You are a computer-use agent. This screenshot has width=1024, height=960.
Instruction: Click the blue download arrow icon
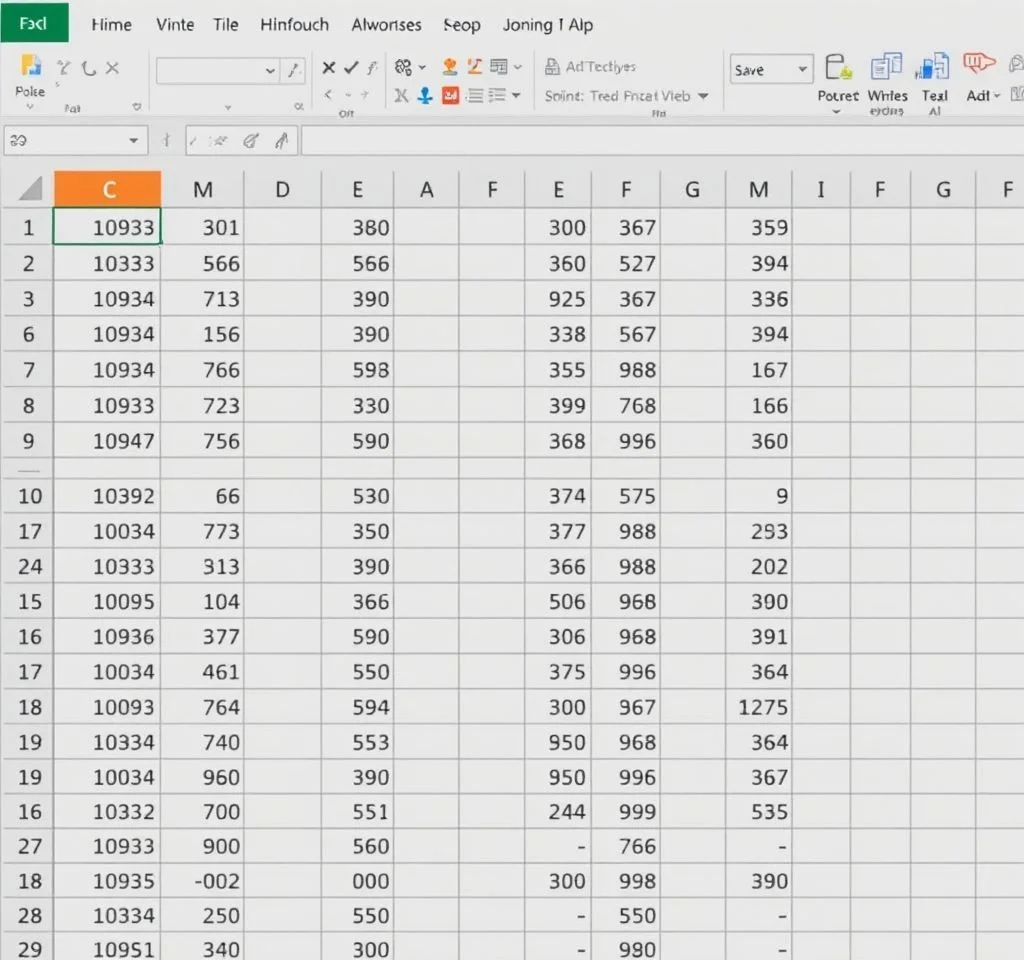point(425,96)
